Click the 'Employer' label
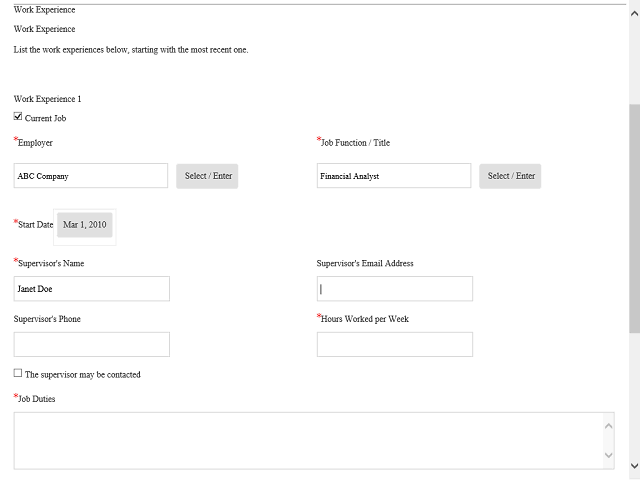 (35, 143)
